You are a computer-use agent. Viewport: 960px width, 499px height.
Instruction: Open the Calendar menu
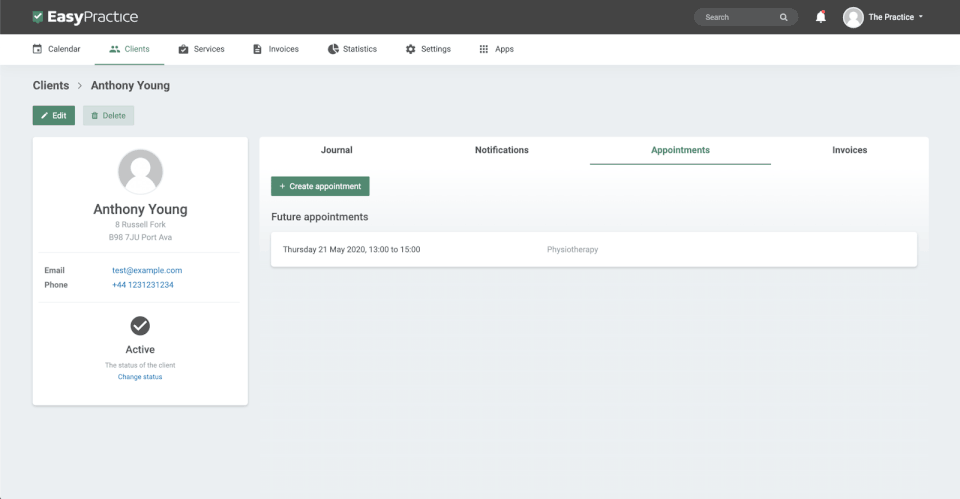click(56, 49)
